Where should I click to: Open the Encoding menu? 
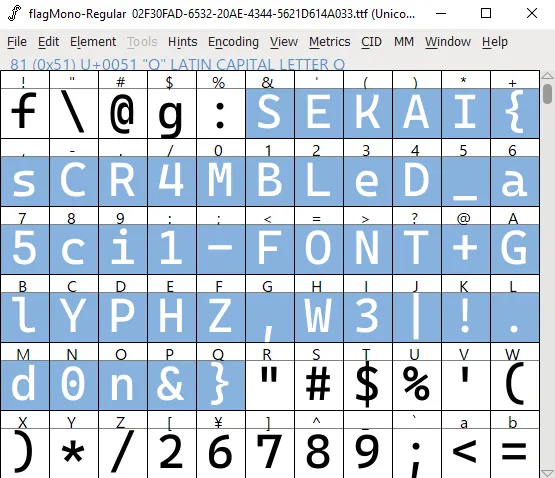pos(233,42)
